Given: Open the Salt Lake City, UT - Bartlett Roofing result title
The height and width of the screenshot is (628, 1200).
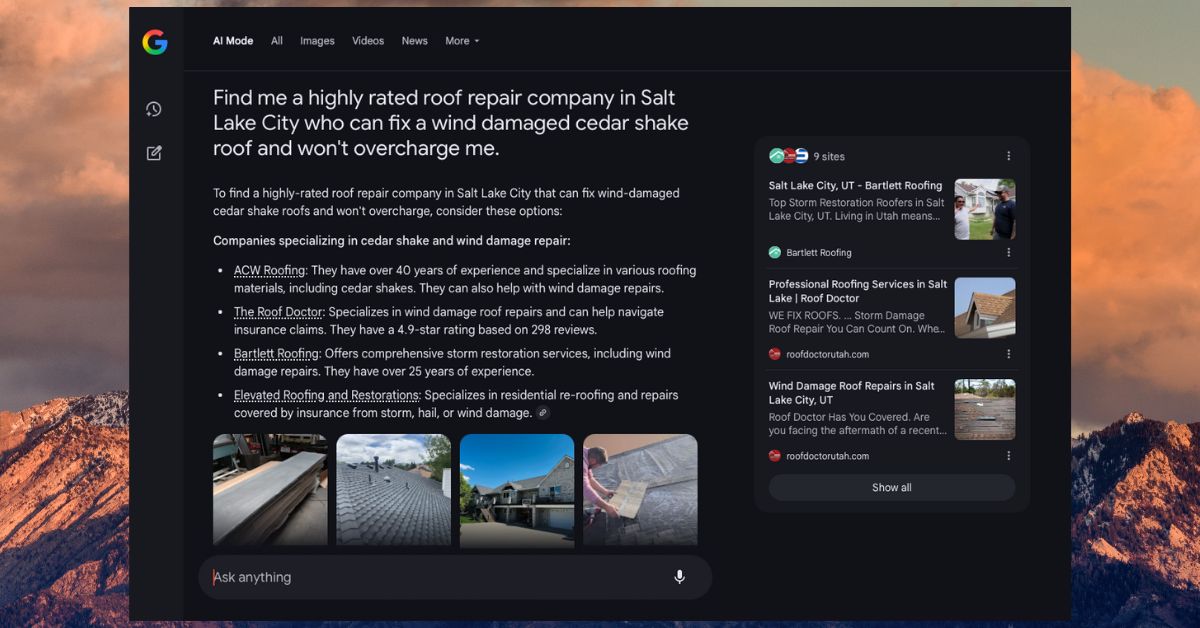Looking at the screenshot, I should click(855, 186).
